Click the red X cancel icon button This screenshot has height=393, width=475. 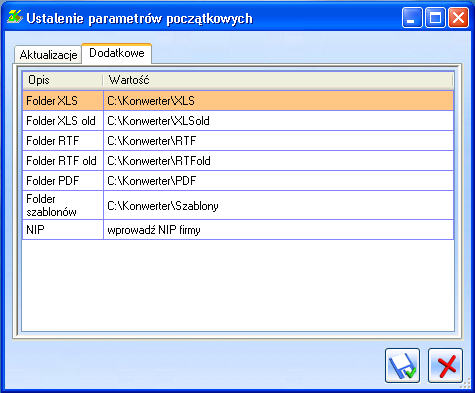(445, 366)
